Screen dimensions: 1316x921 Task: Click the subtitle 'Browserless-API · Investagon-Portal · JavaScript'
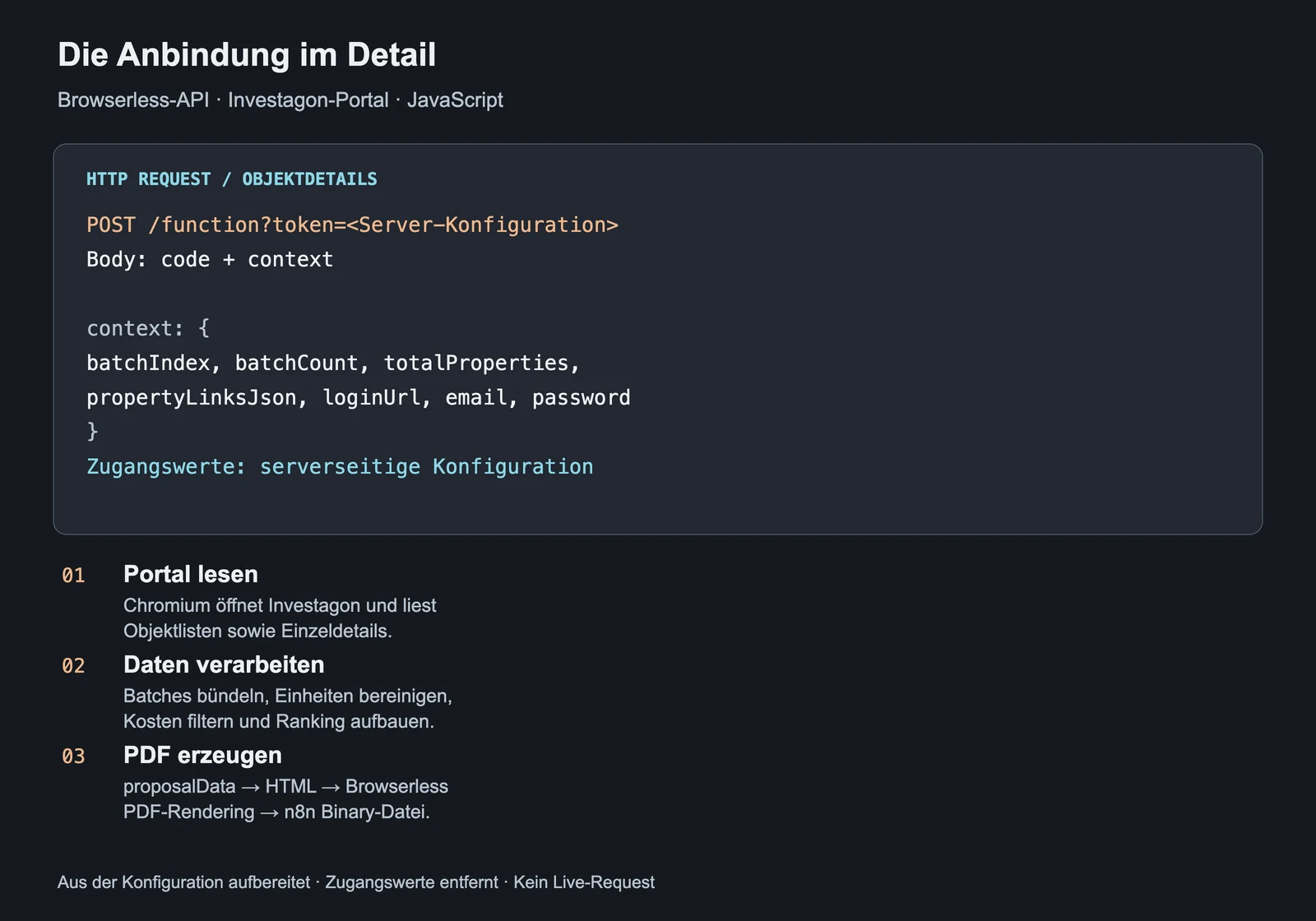pos(280,100)
